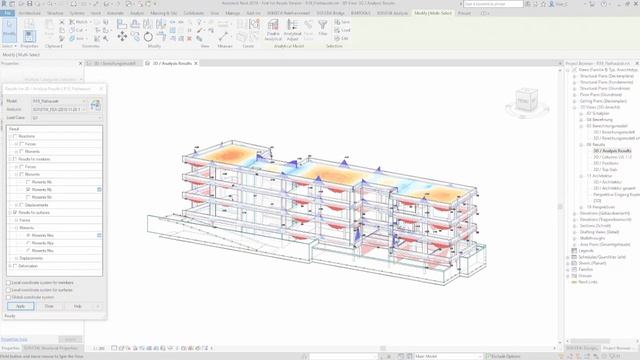Collapse the 06 Results node
The image size is (640, 360).
pyautogui.click(x=581, y=144)
